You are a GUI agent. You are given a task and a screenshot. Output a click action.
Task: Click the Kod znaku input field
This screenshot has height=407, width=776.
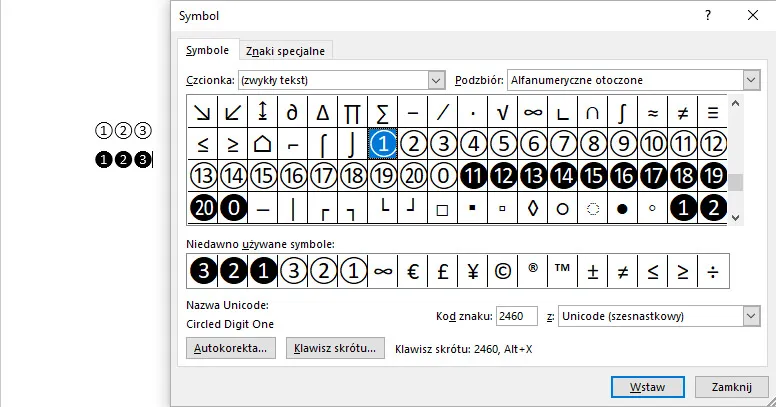(516, 316)
